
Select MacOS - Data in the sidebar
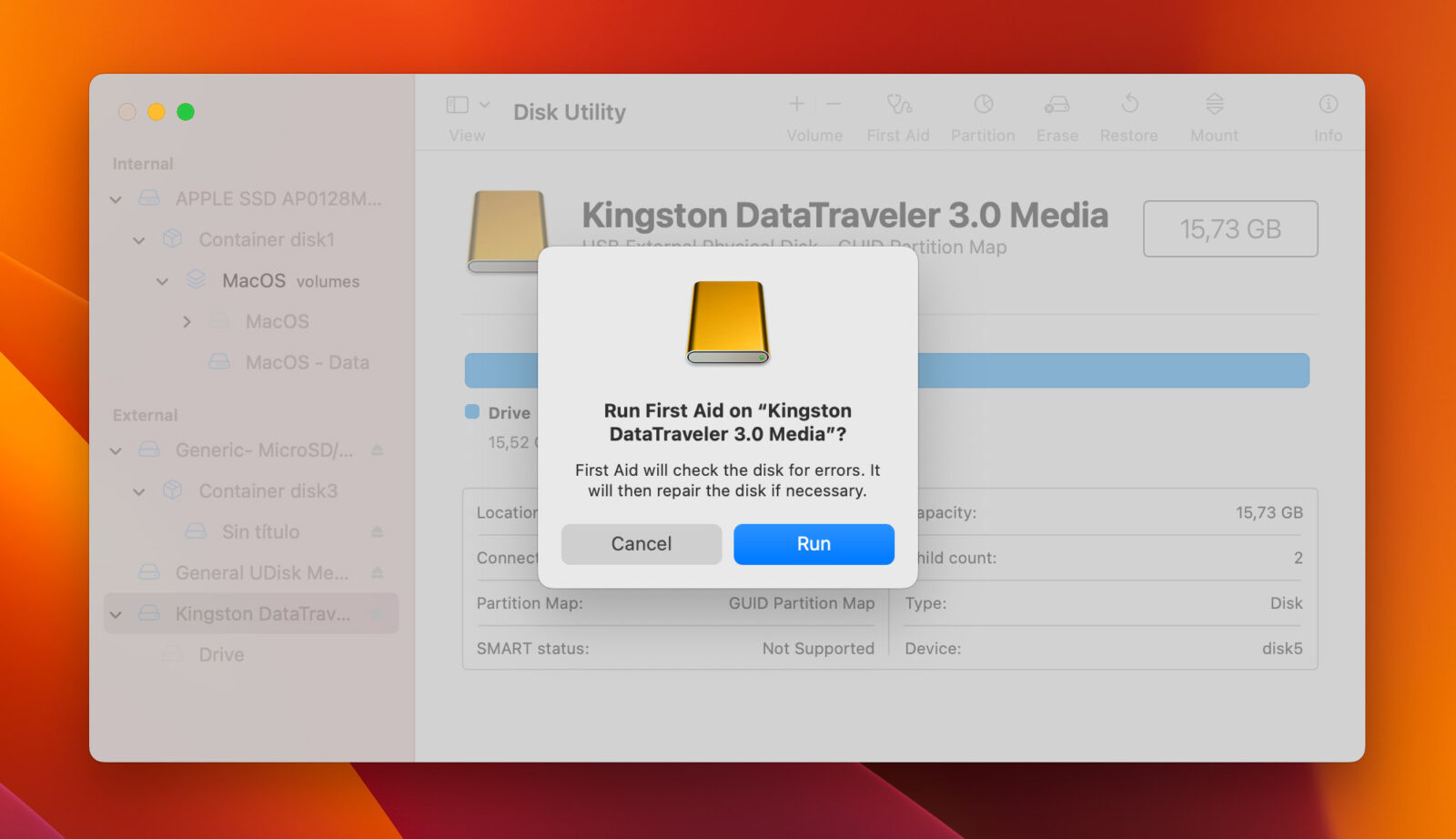pos(305,361)
